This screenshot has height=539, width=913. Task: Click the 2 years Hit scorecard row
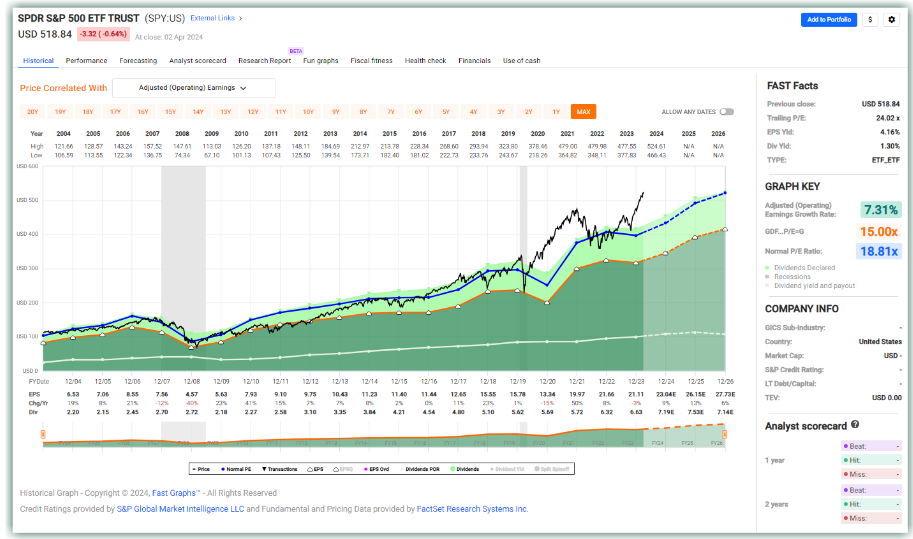(x=872, y=504)
